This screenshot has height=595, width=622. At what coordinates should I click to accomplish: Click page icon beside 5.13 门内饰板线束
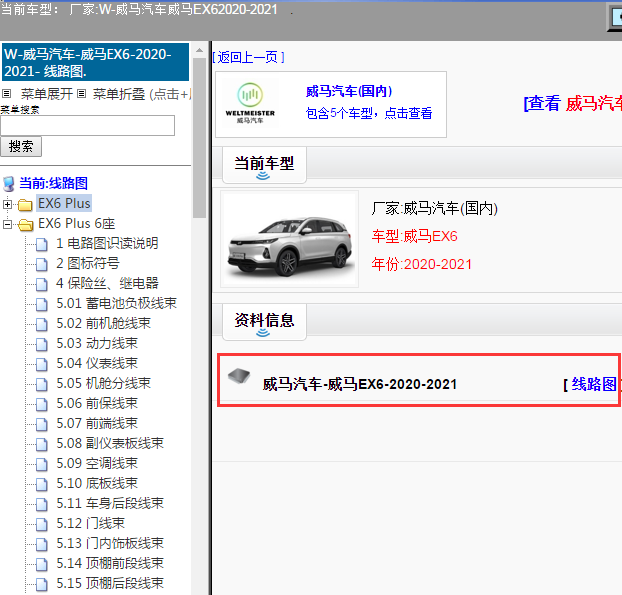coord(42,544)
